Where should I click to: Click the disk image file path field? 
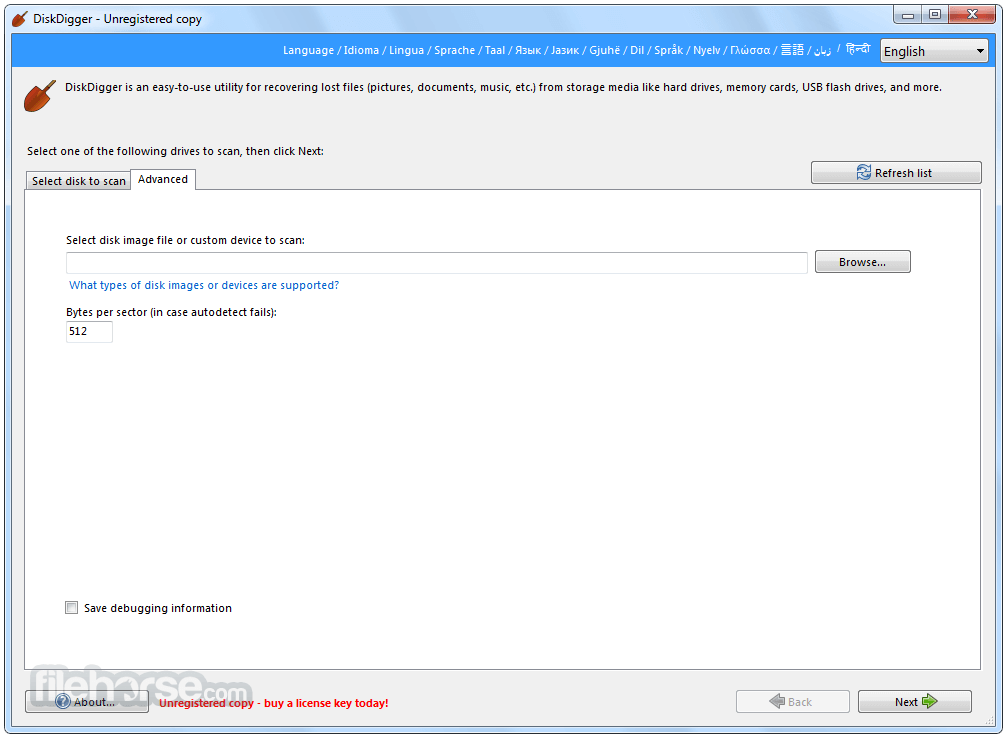pos(436,262)
